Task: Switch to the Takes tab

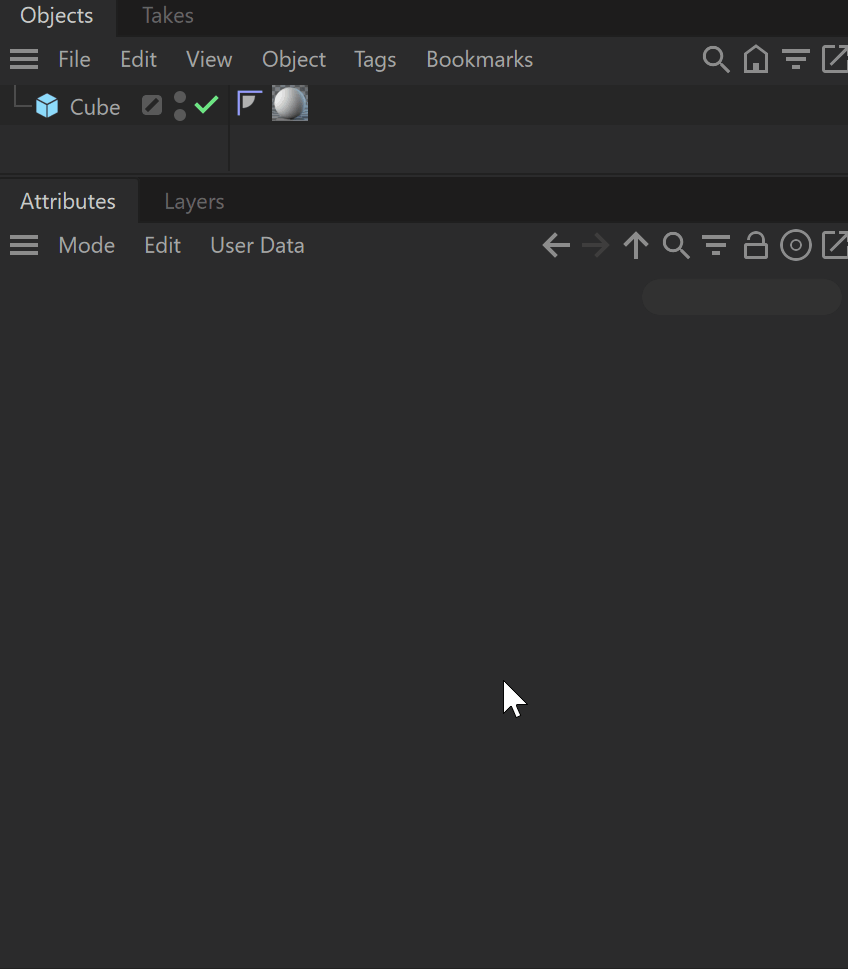Action: click(167, 15)
